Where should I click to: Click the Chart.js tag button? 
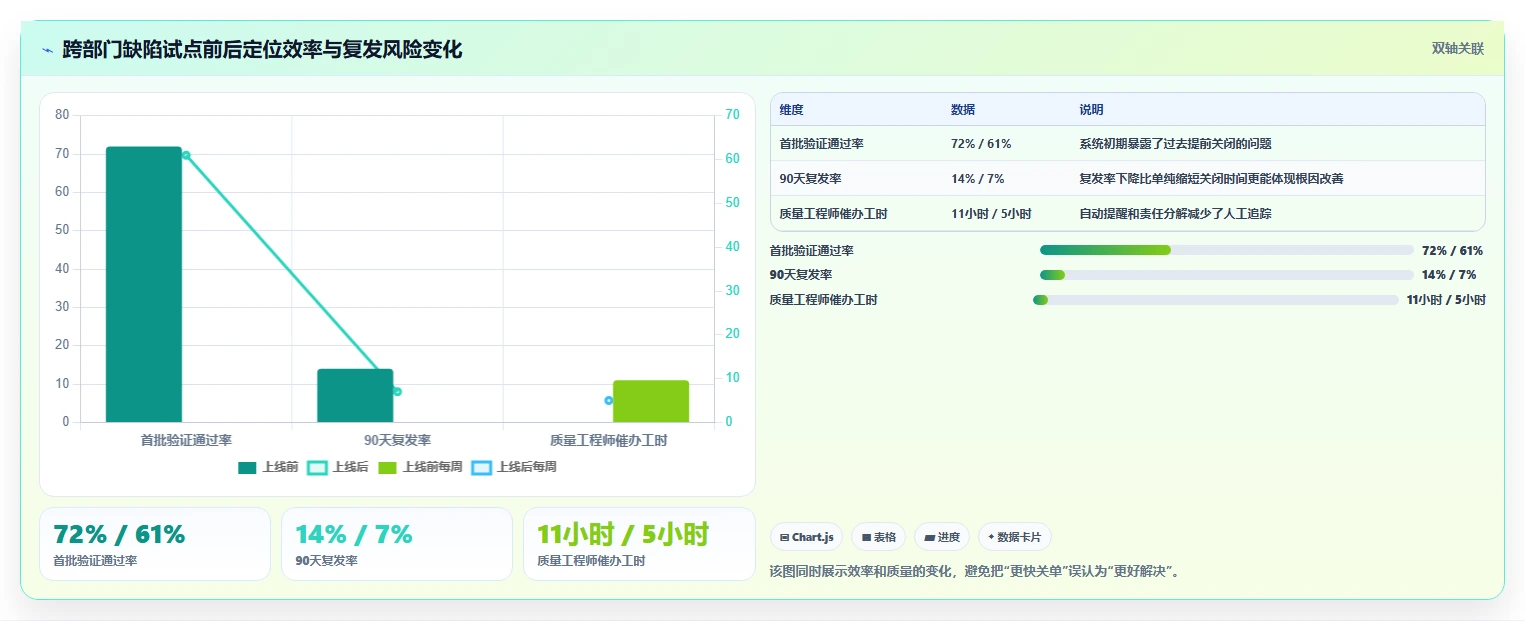[807, 537]
